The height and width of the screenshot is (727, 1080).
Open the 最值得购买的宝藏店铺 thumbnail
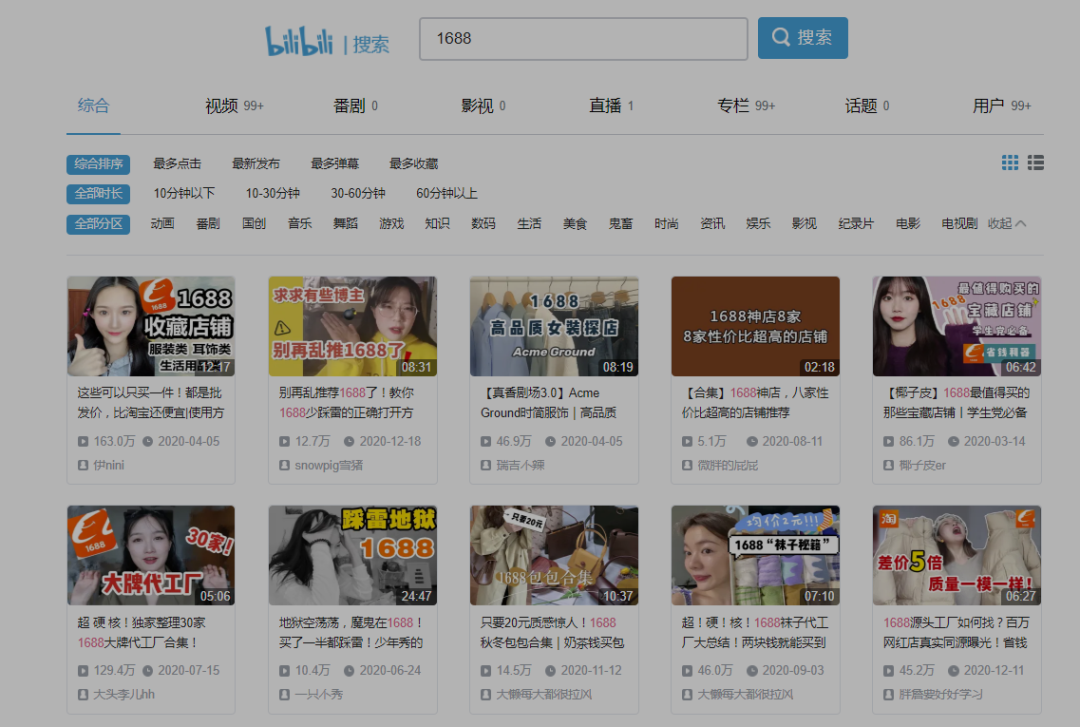pos(957,327)
